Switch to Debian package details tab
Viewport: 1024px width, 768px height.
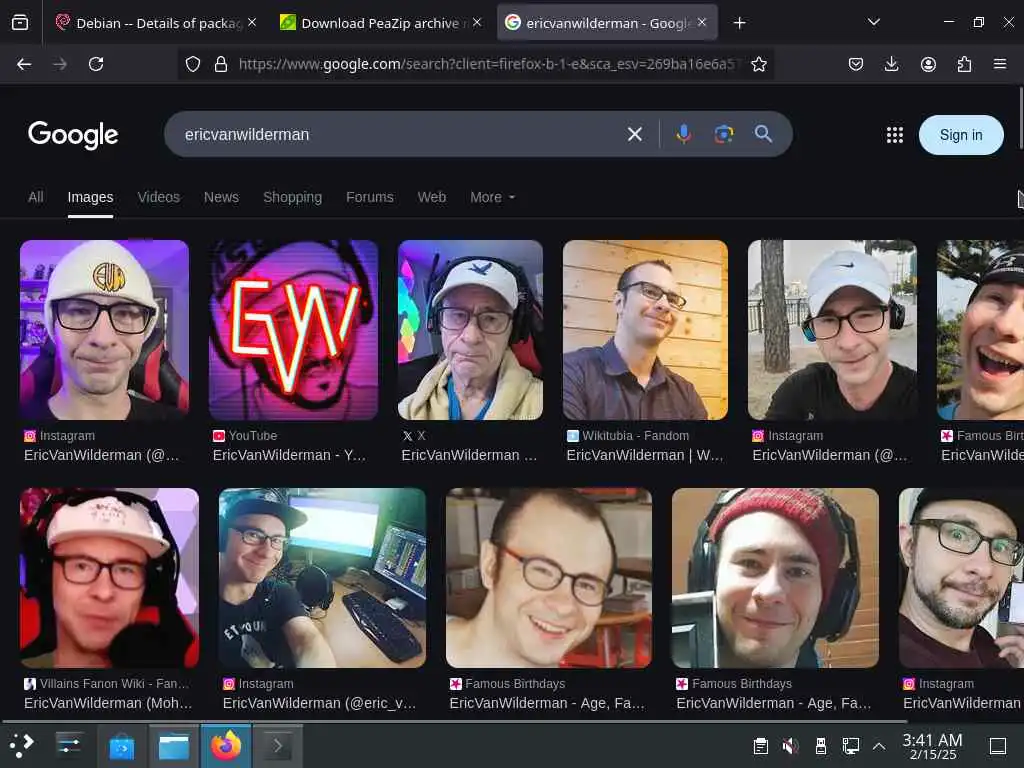click(155, 23)
